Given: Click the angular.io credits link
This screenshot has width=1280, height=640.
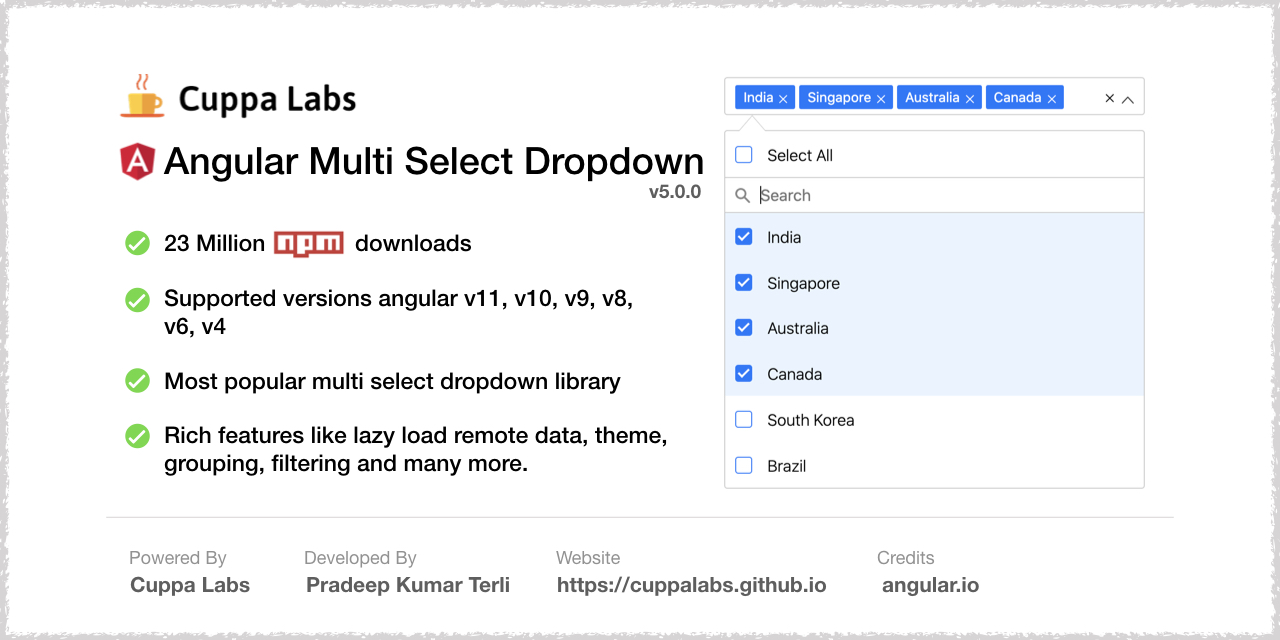Looking at the screenshot, I should click(x=930, y=585).
